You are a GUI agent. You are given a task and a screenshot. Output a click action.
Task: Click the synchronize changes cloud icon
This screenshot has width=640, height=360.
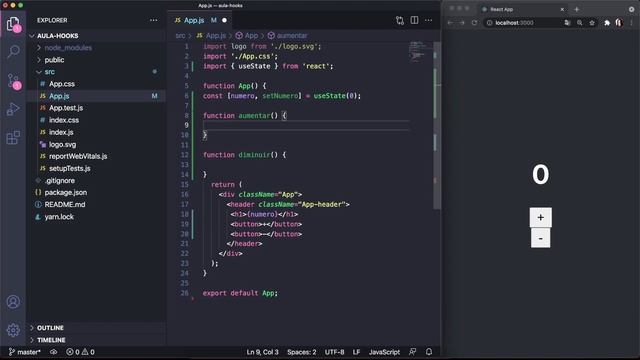pyautogui.click(x=53, y=352)
